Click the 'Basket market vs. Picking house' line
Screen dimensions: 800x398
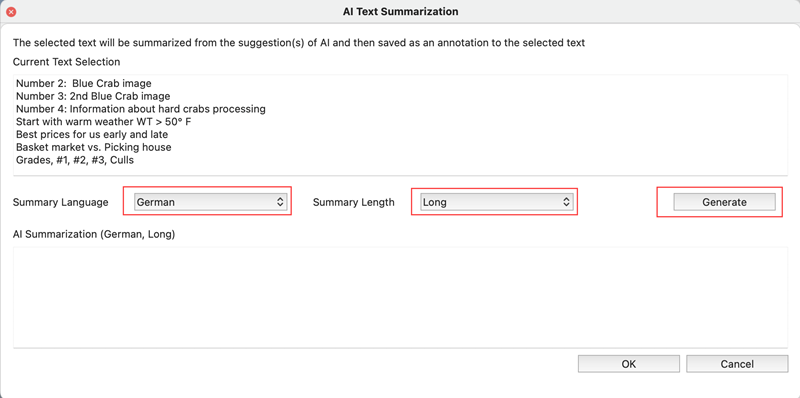[93, 147]
